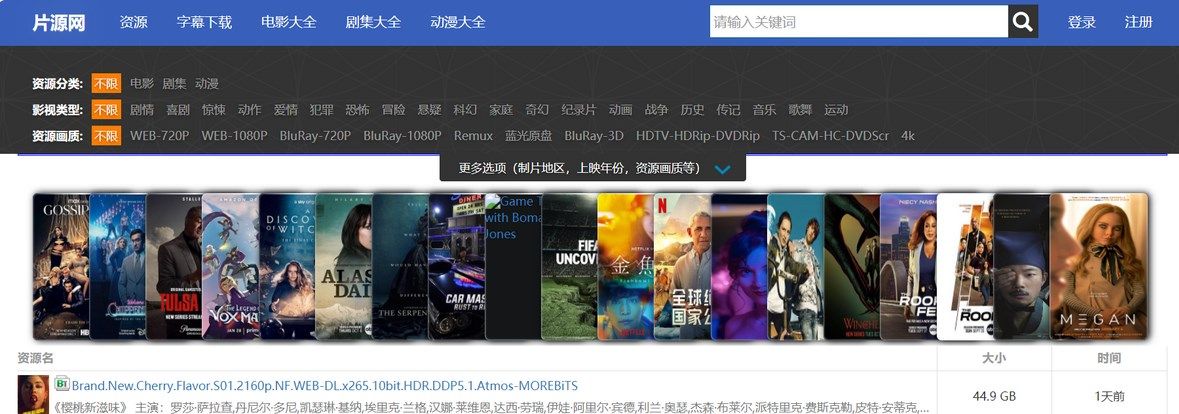1179x414 pixels.
Task: Expand the 更多选项 chevron arrow
Action: [722, 170]
